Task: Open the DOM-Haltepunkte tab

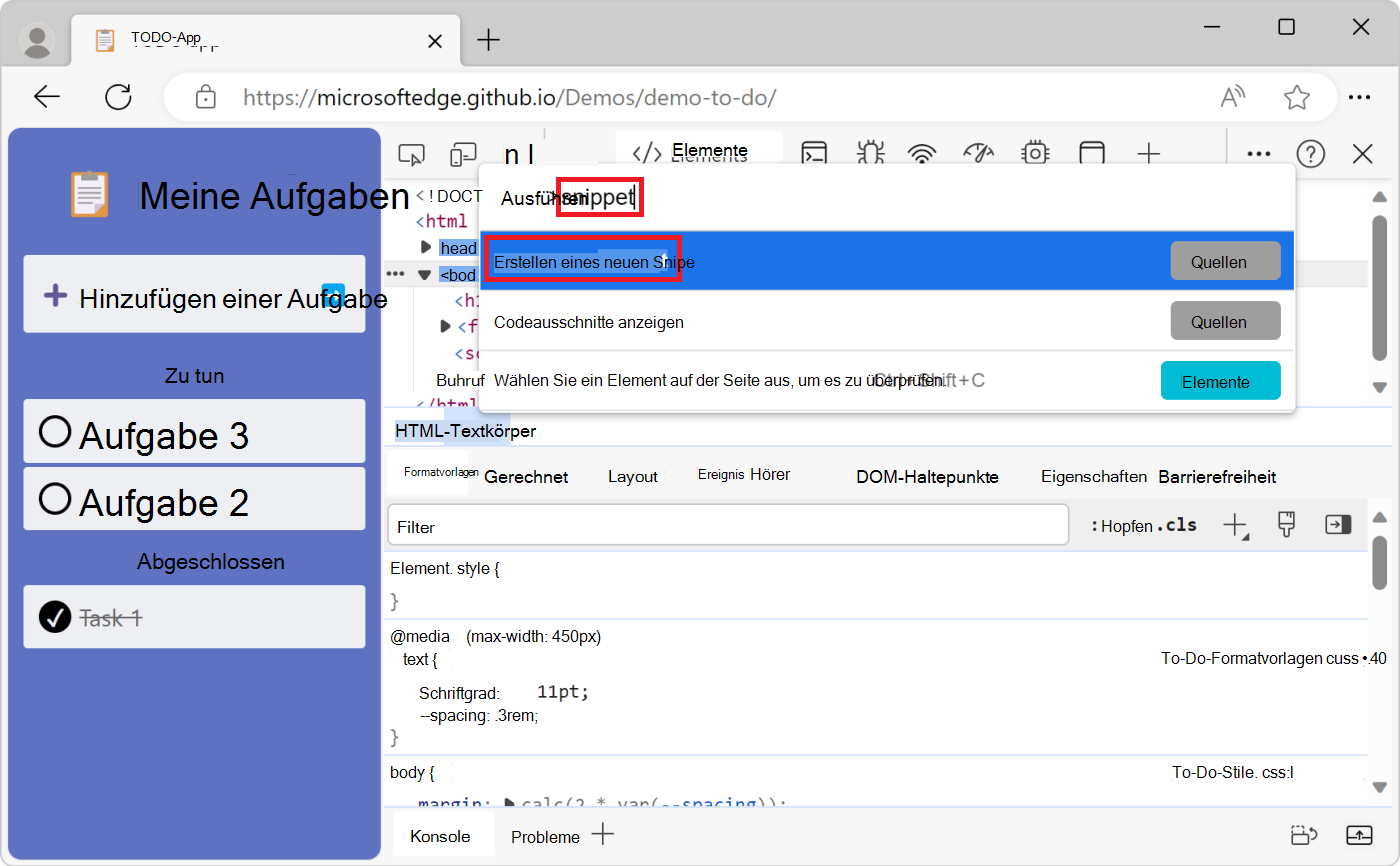Action: coord(927,477)
